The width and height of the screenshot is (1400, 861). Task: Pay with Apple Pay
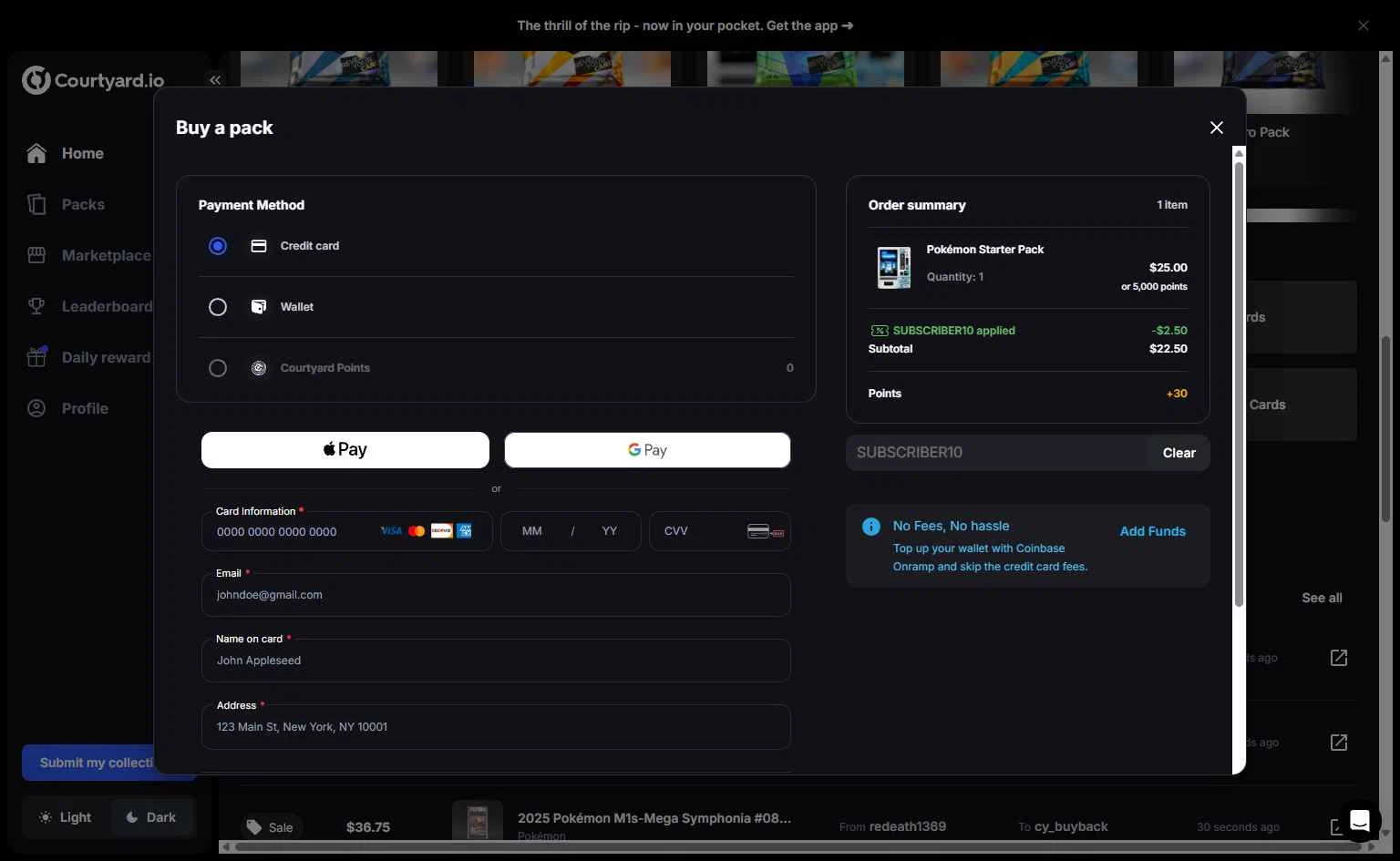click(345, 450)
